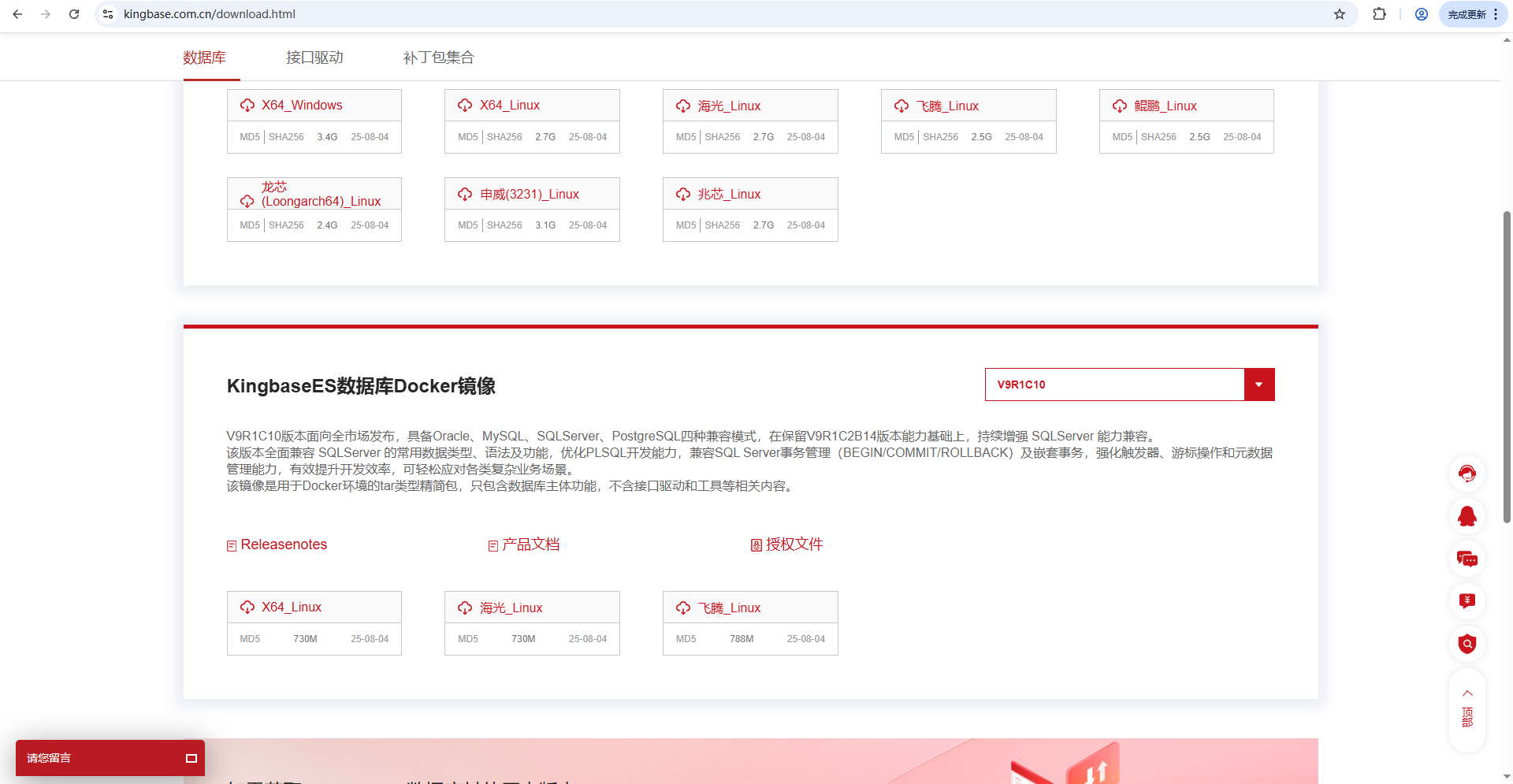Image resolution: width=1513 pixels, height=784 pixels.
Task: Switch to the 数据库 tab
Action: coord(205,58)
